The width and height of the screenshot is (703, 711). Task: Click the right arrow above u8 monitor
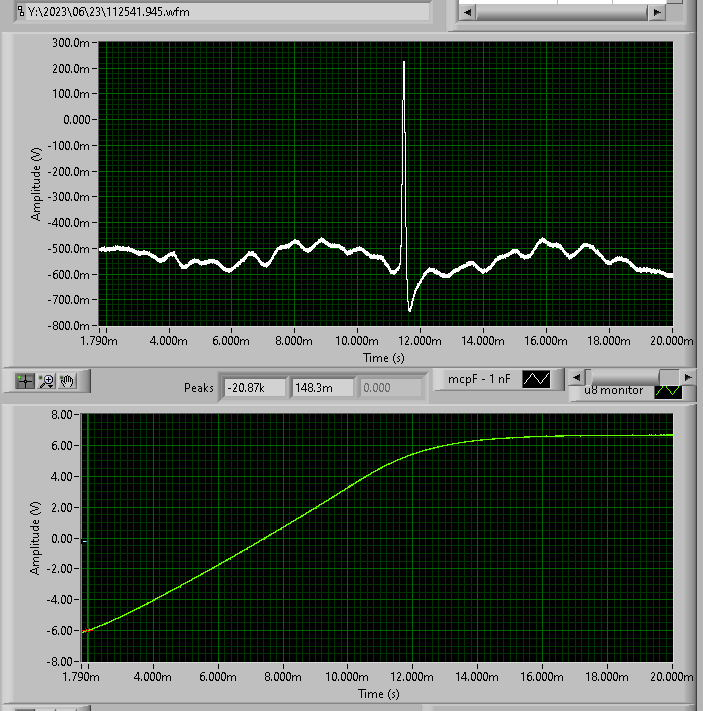688,377
